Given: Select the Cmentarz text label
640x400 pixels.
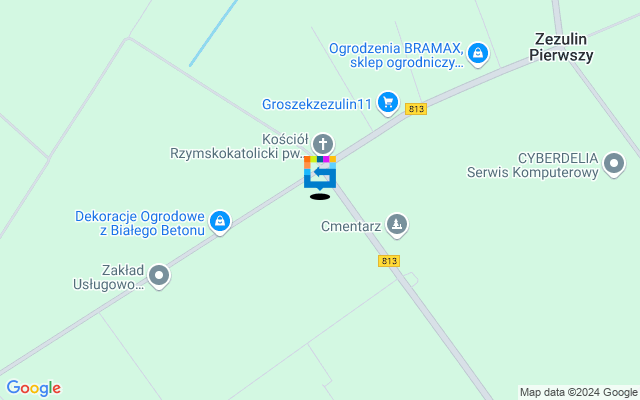Looking at the screenshot, I should tap(351, 226).
